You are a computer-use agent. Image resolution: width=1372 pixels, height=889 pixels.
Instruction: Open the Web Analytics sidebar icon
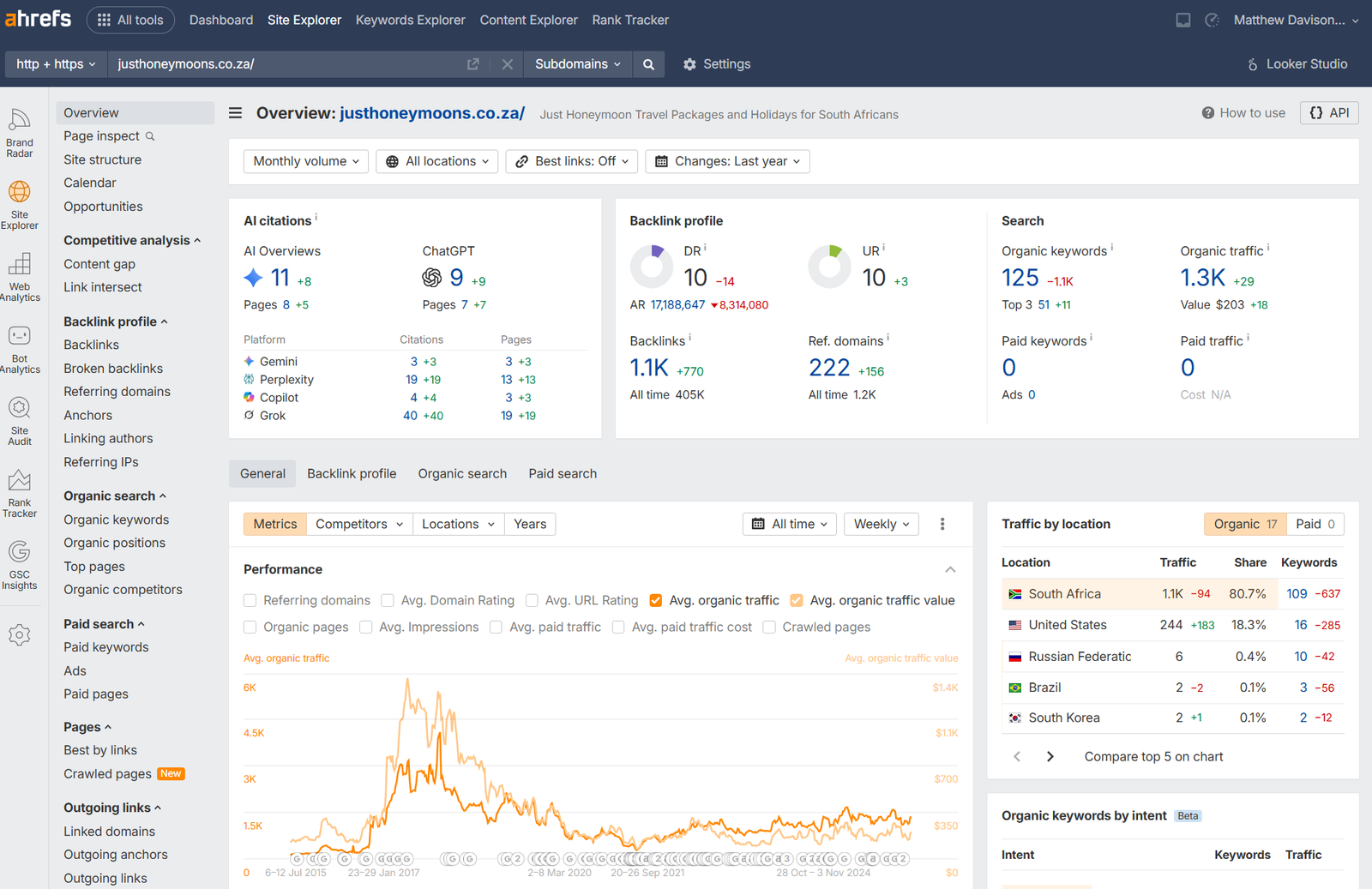pos(20,278)
